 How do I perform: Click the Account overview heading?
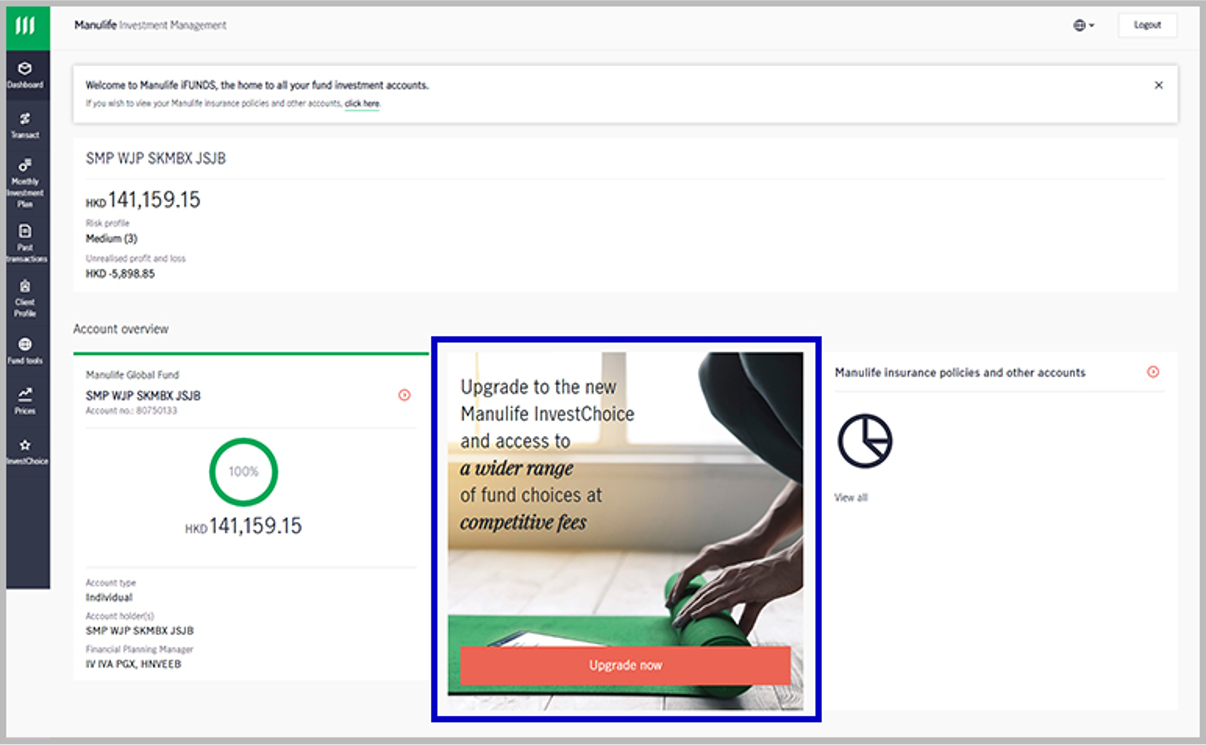[x=121, y=329]
